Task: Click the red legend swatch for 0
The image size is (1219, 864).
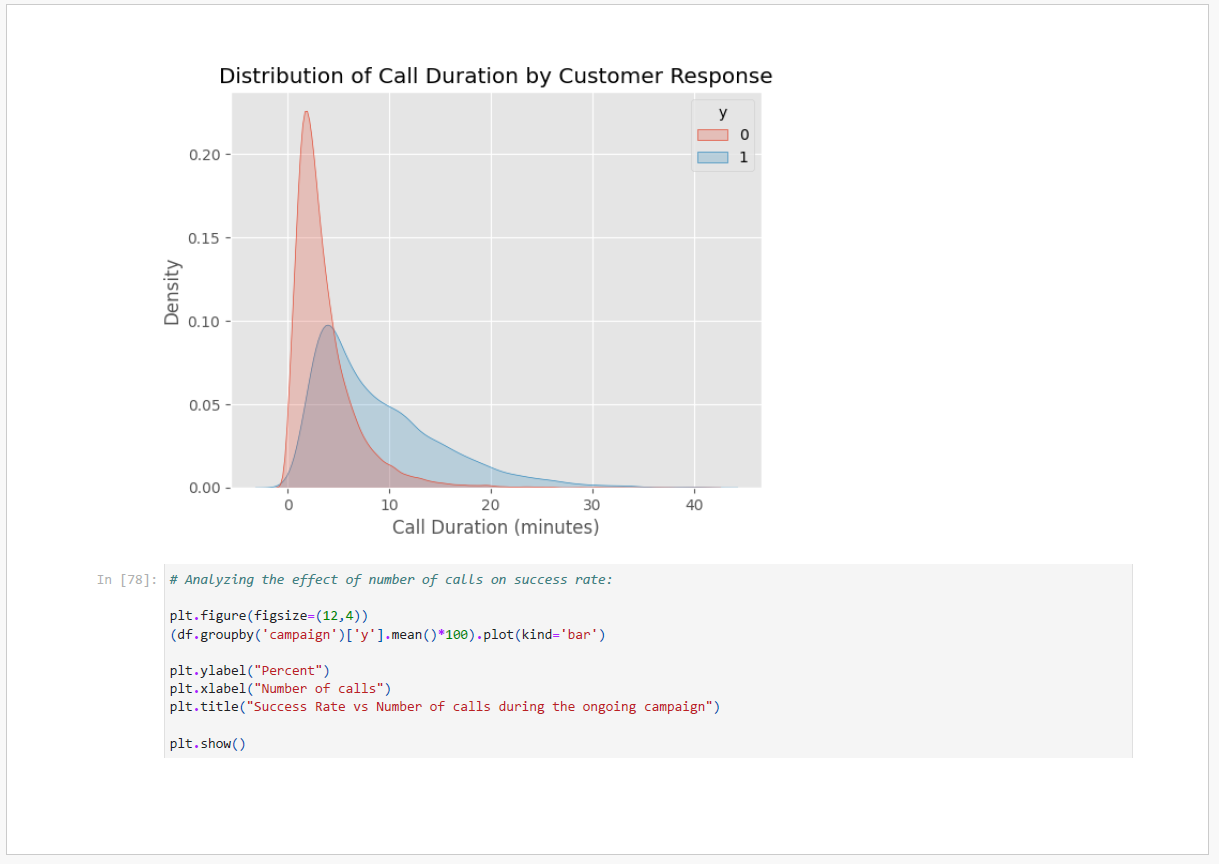Action: (712, 135)
